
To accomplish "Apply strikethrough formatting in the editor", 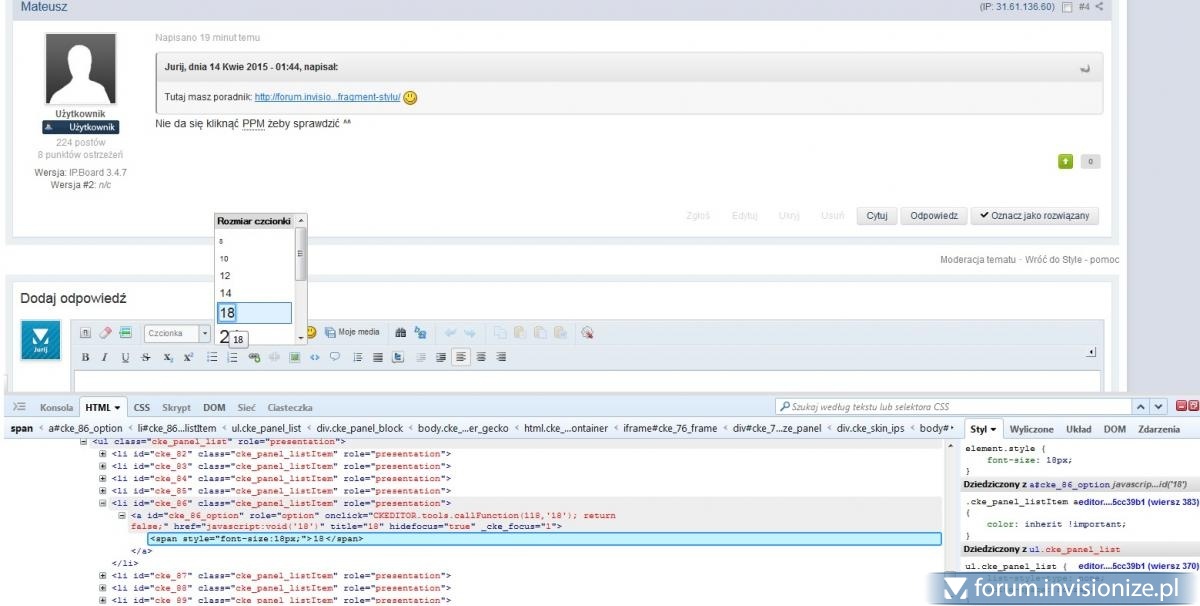I will (147, 357).
